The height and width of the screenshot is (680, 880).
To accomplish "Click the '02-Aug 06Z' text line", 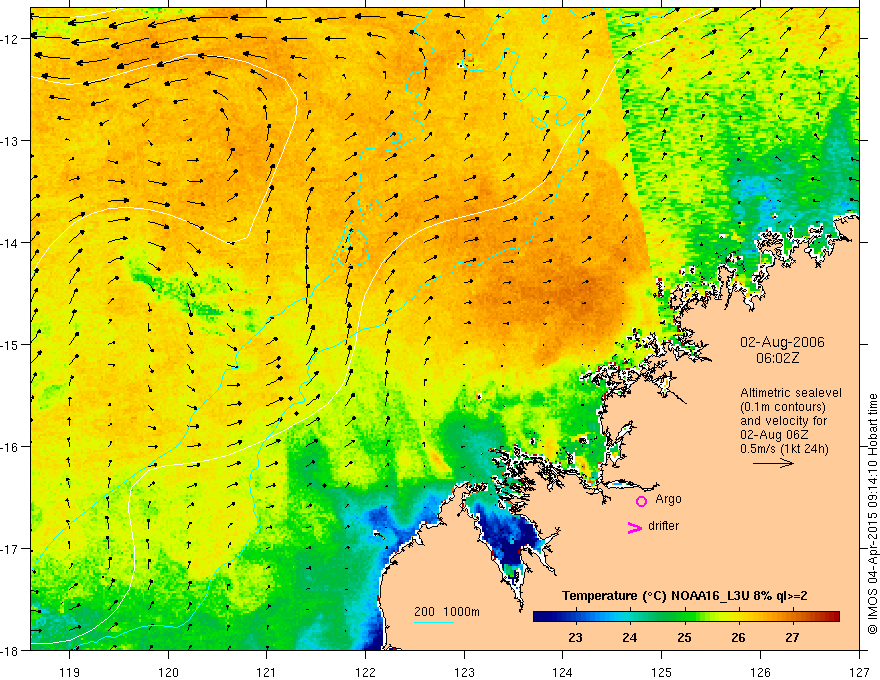I will pos(774,434).
